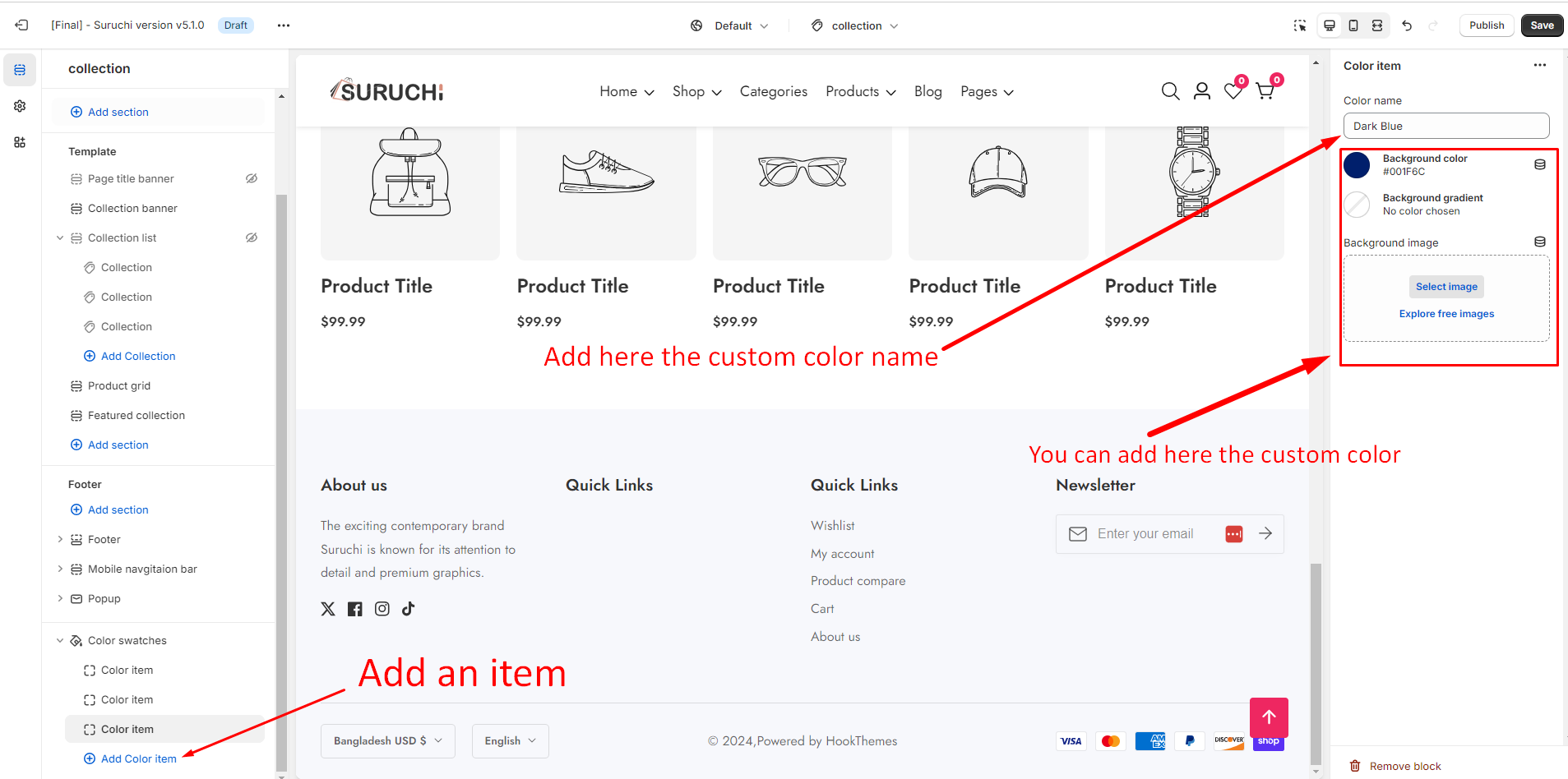
Task: Toggle visibility of Page title banner
Action: click(x=252, y=178)
